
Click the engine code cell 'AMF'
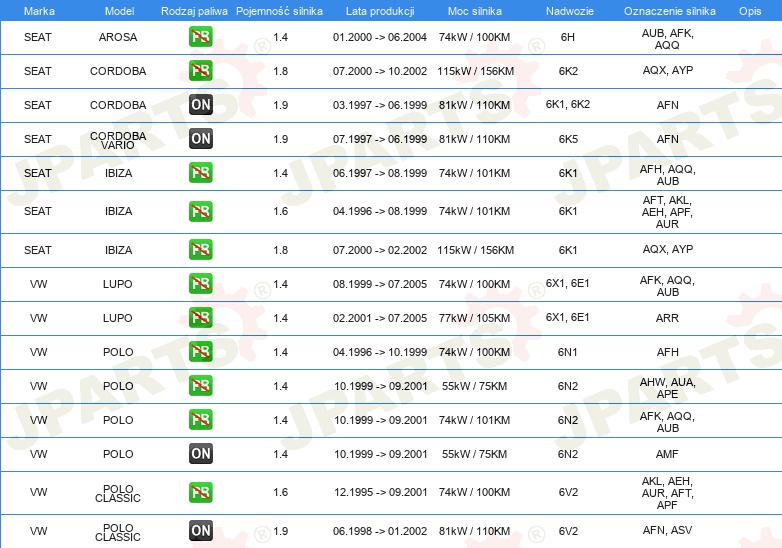pyautogui.click(x=667, y=454)
